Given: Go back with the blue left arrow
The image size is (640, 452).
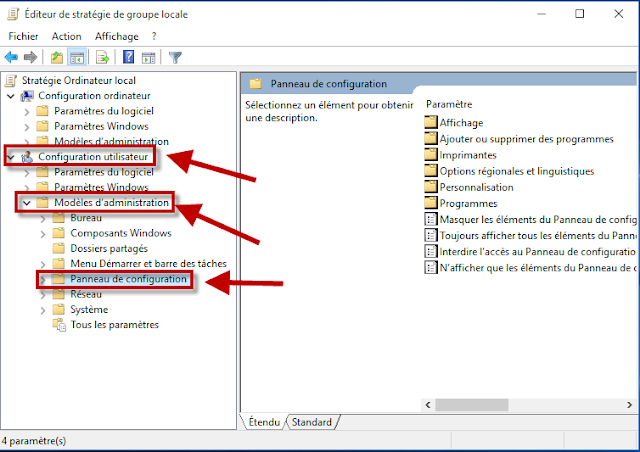Looking at the screenshot, I should [11, 58].
